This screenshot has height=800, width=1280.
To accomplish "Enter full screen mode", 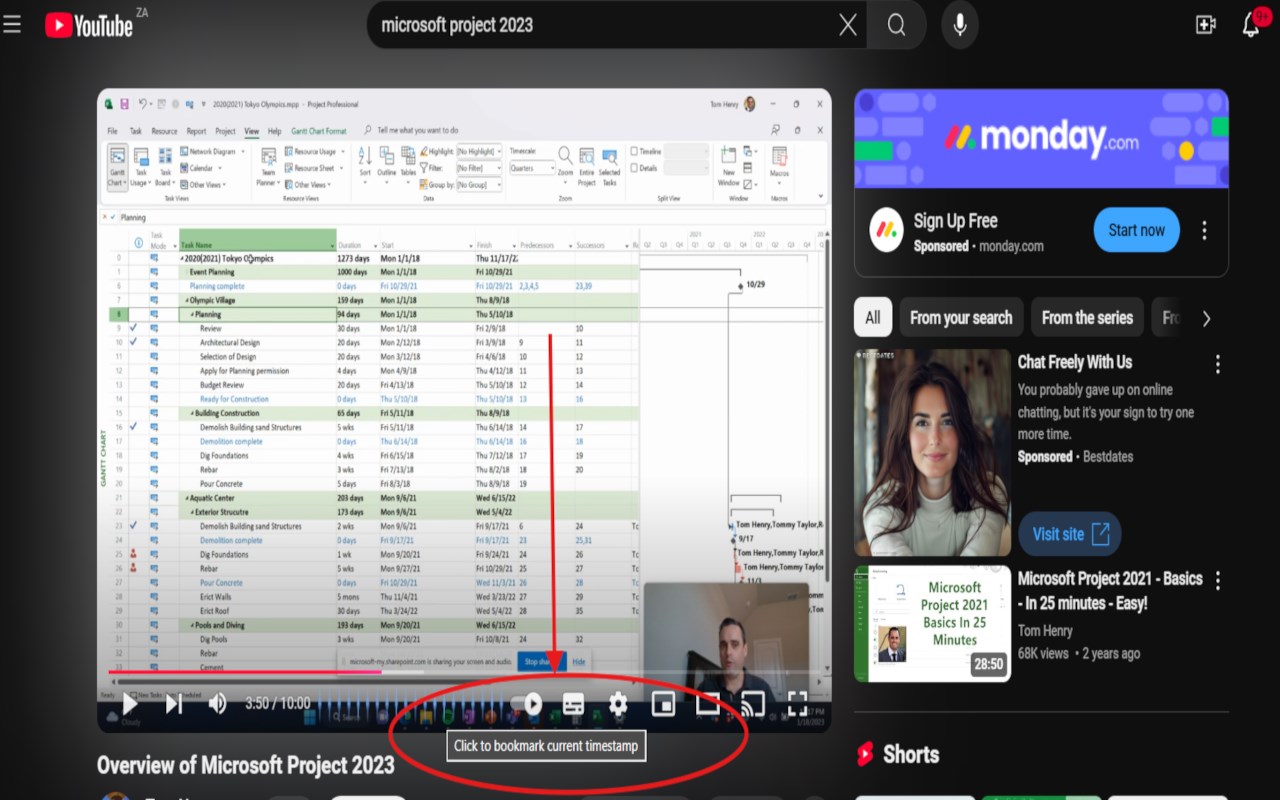I will click(x=797, y=704).
